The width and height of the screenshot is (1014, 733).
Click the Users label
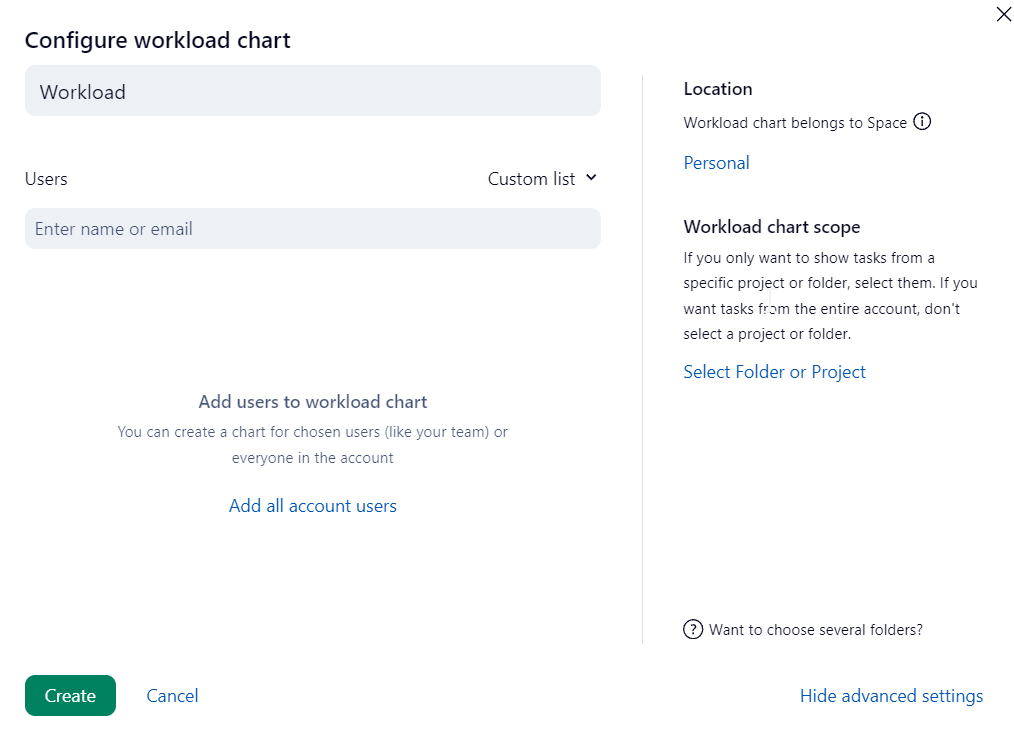click(46, 179)
